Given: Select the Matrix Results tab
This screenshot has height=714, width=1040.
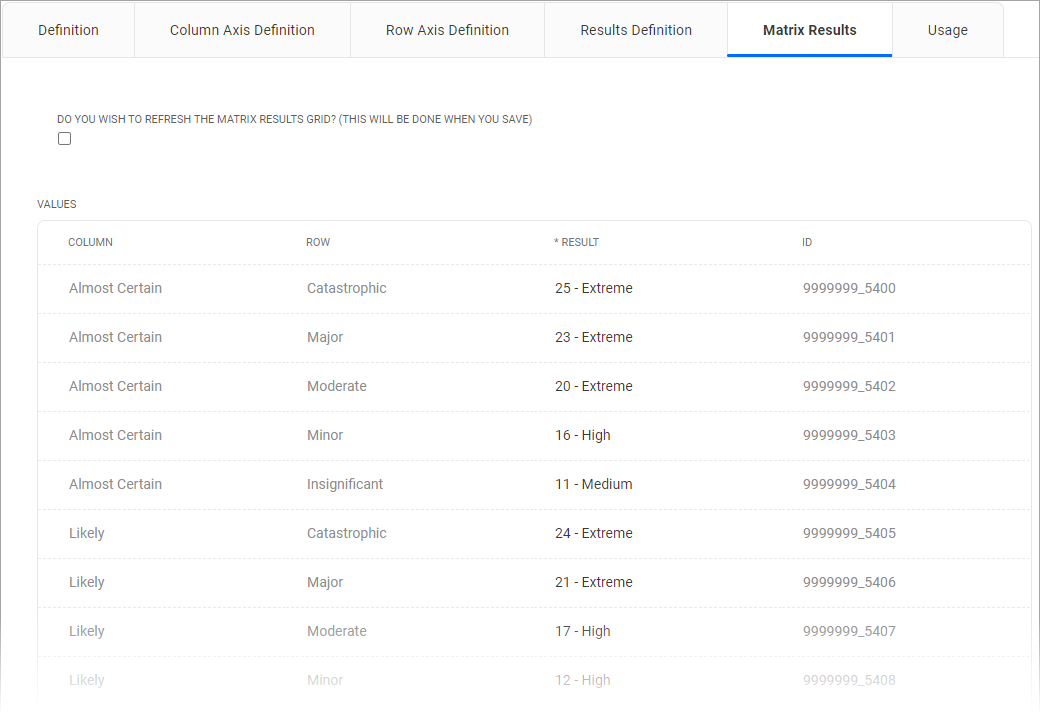Looking at the screenshot, I should 809,30.
